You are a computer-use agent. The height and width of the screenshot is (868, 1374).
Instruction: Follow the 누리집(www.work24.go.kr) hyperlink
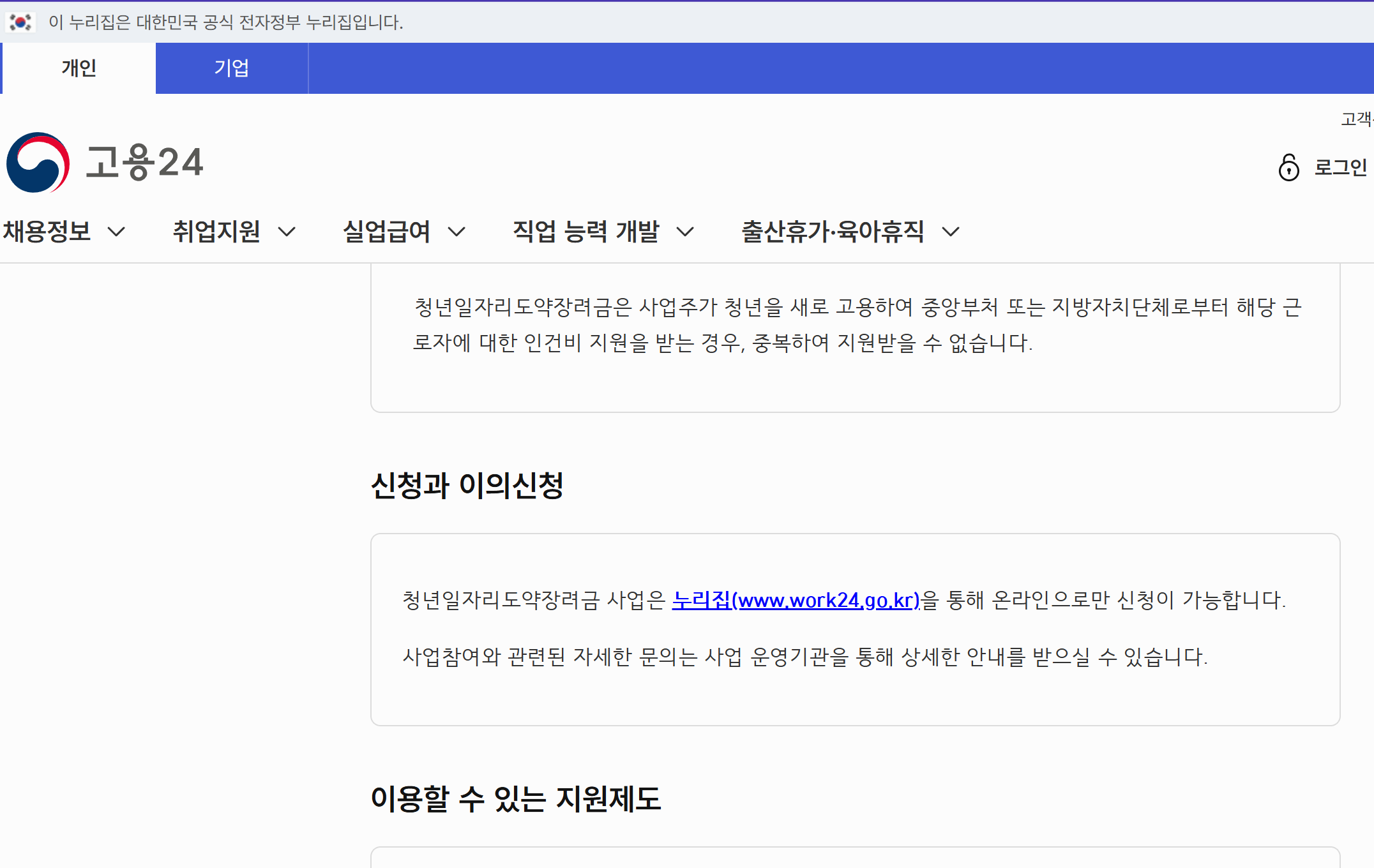(x=796, y=600)
